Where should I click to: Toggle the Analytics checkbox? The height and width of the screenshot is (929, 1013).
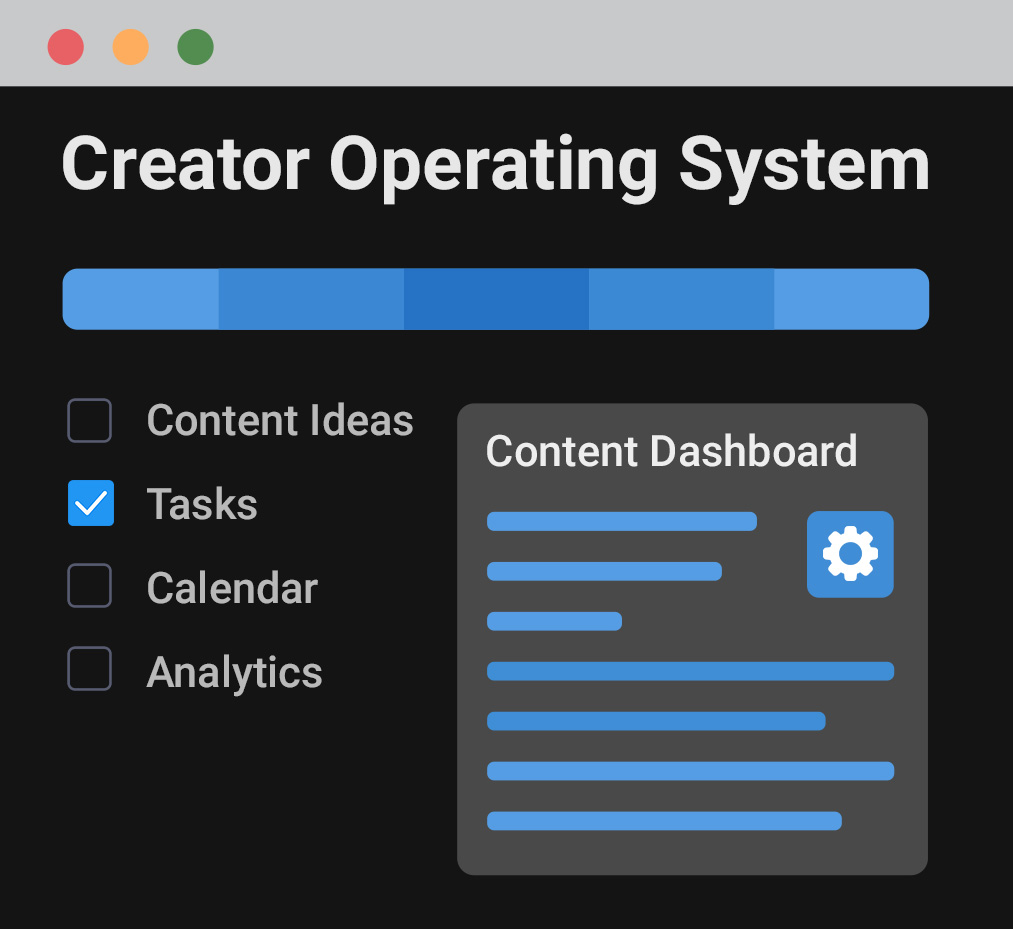pos(90,669)
